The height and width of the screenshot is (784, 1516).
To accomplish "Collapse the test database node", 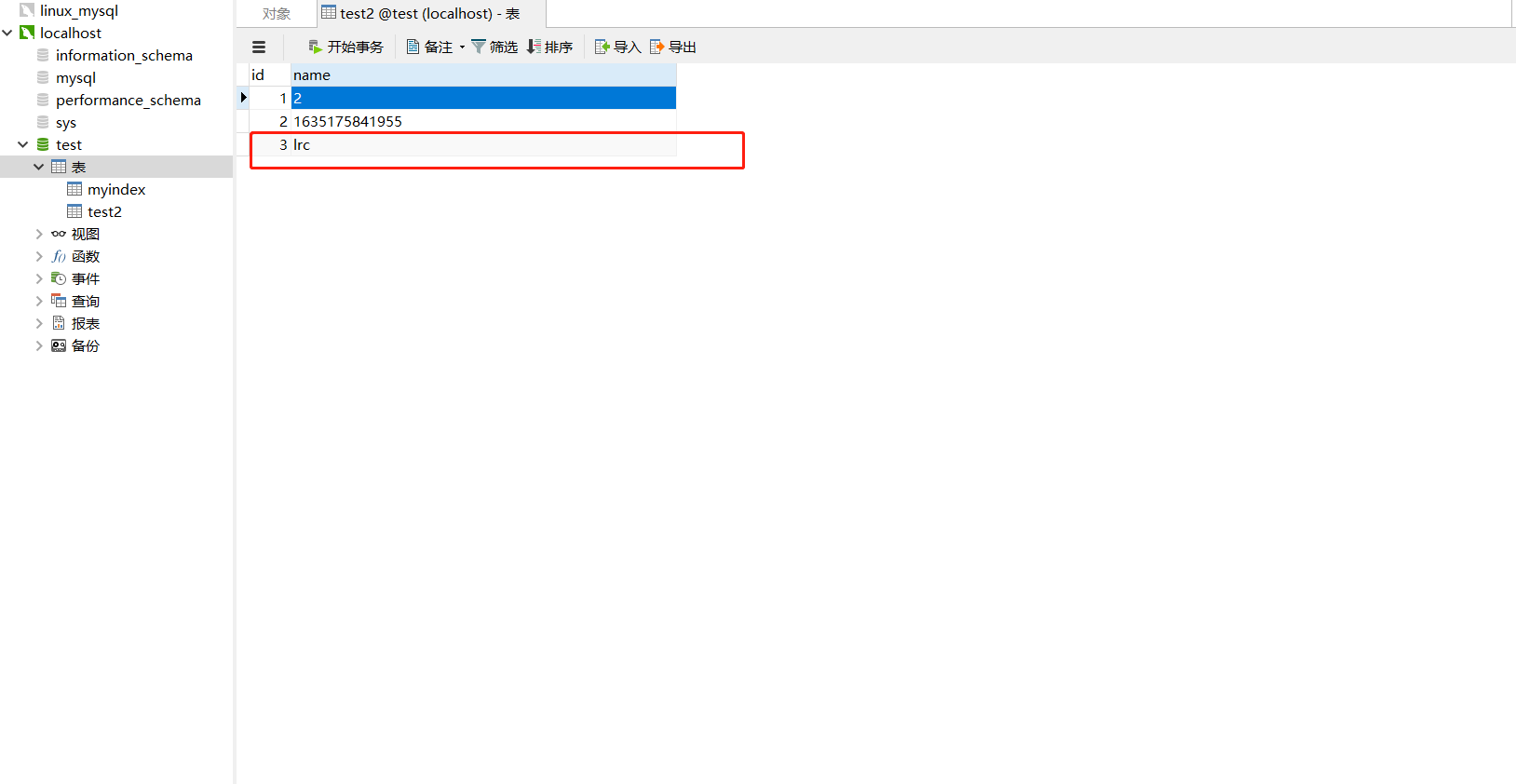I will (23, 144).
